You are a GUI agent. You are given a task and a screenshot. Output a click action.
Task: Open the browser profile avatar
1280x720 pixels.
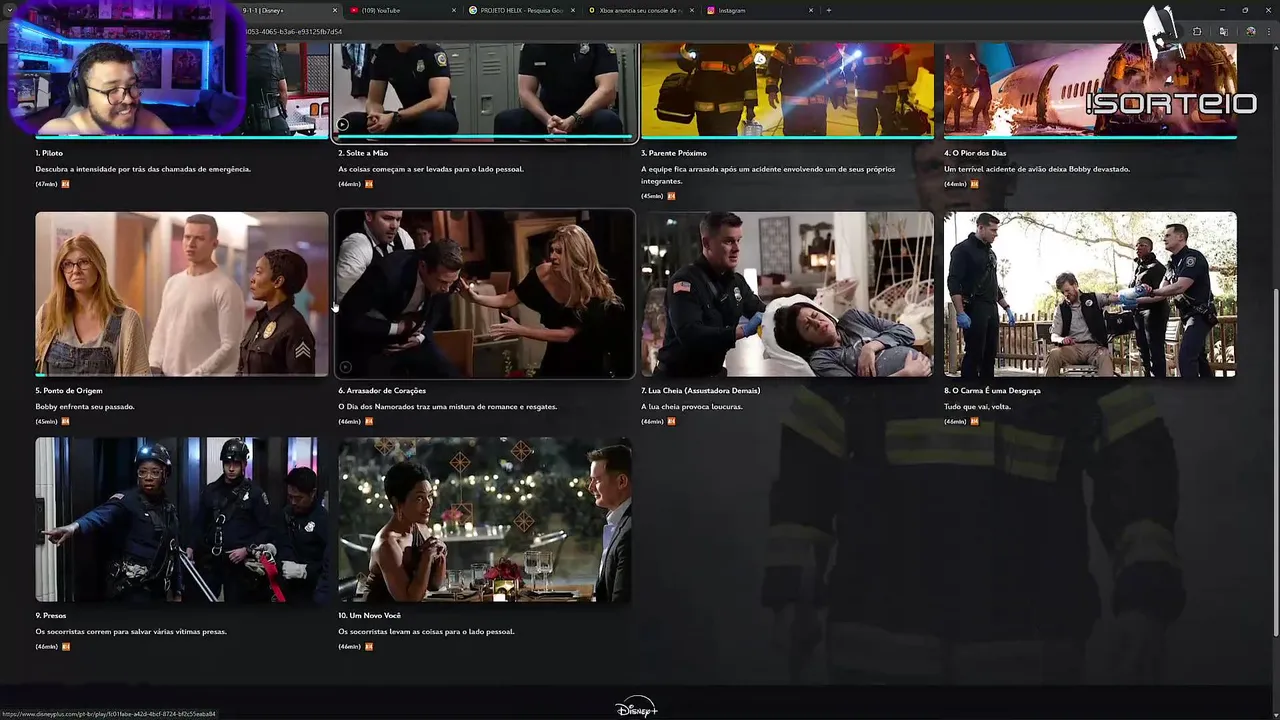[1250, 31]
